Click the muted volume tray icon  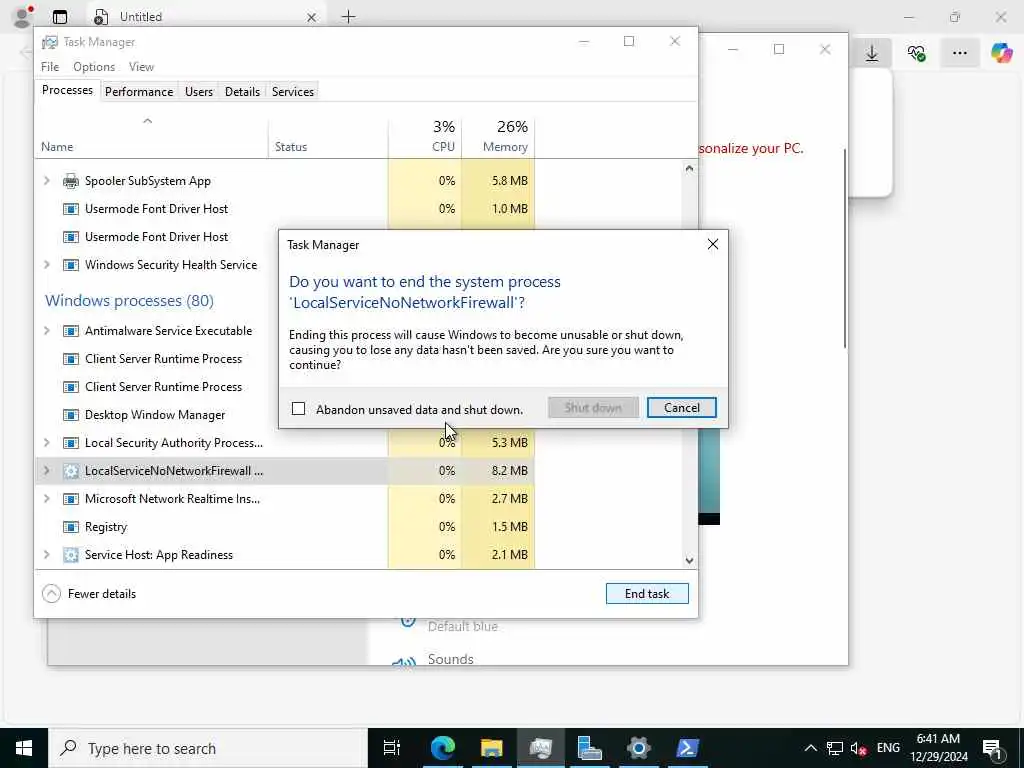858,748
